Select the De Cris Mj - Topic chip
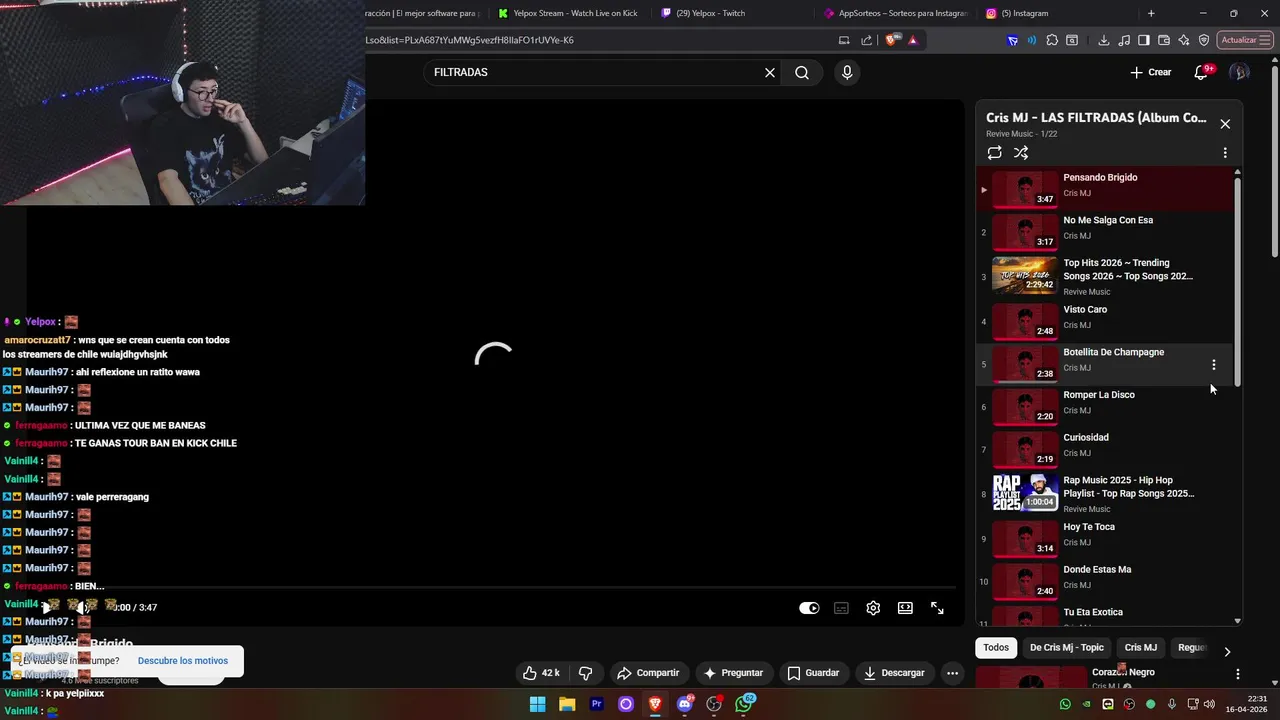 coord(1066,647)
